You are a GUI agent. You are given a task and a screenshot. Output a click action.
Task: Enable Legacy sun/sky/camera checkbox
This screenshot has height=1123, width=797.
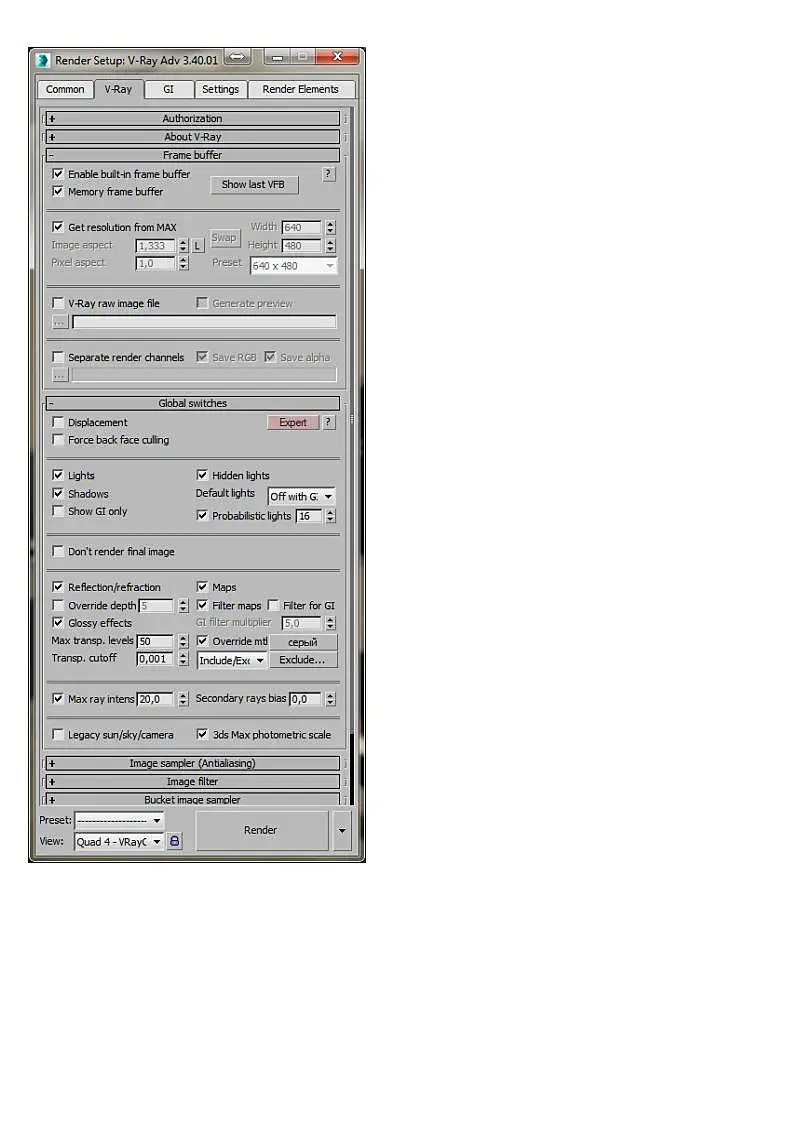(x=58, y=735)
